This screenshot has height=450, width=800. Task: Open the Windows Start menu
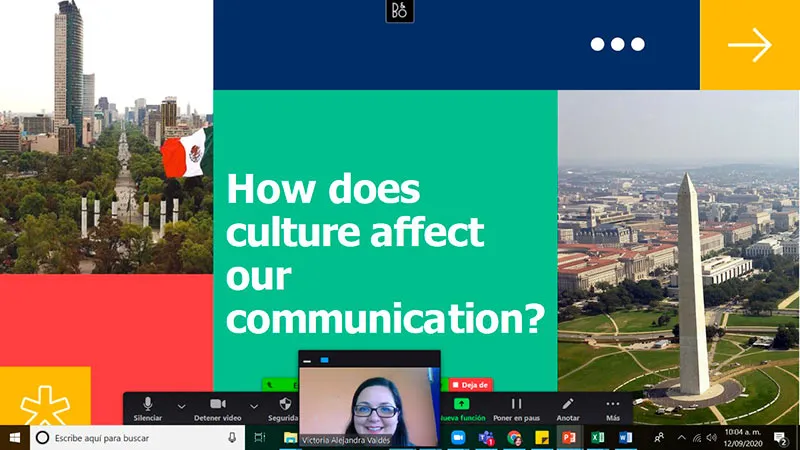14,438
